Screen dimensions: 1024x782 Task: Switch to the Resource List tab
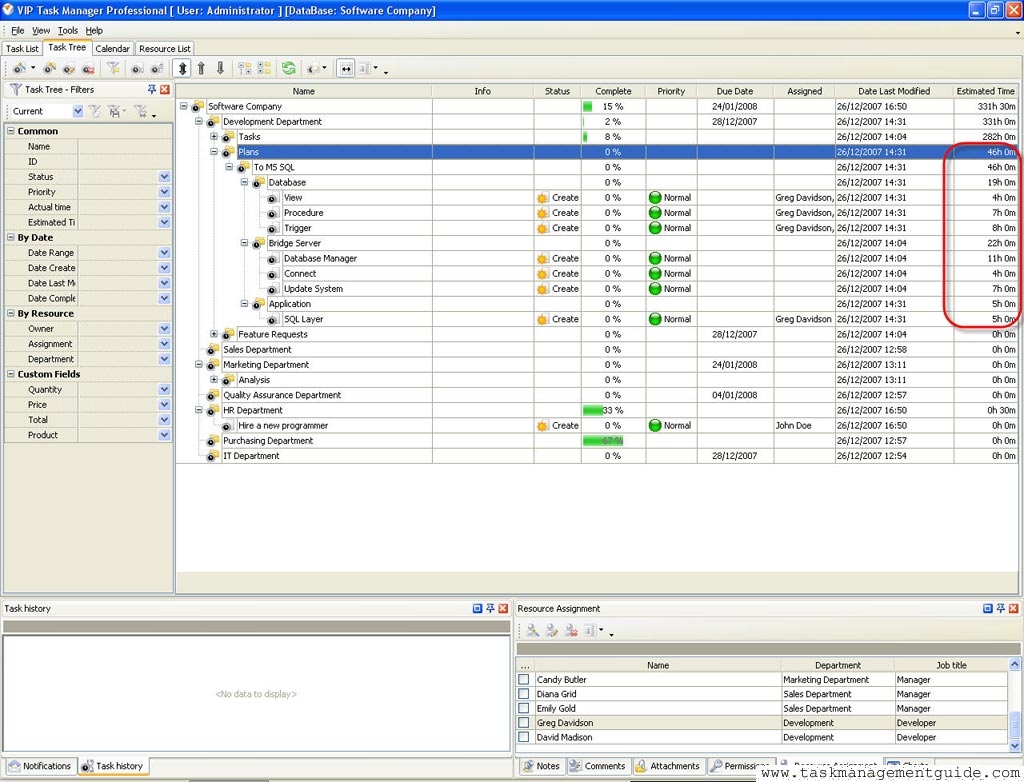point(165,48)
